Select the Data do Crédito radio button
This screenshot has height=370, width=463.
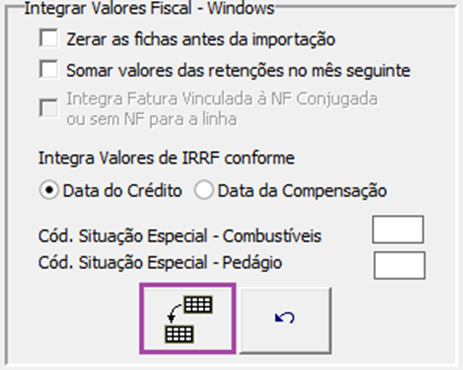[x=49, y=190]
